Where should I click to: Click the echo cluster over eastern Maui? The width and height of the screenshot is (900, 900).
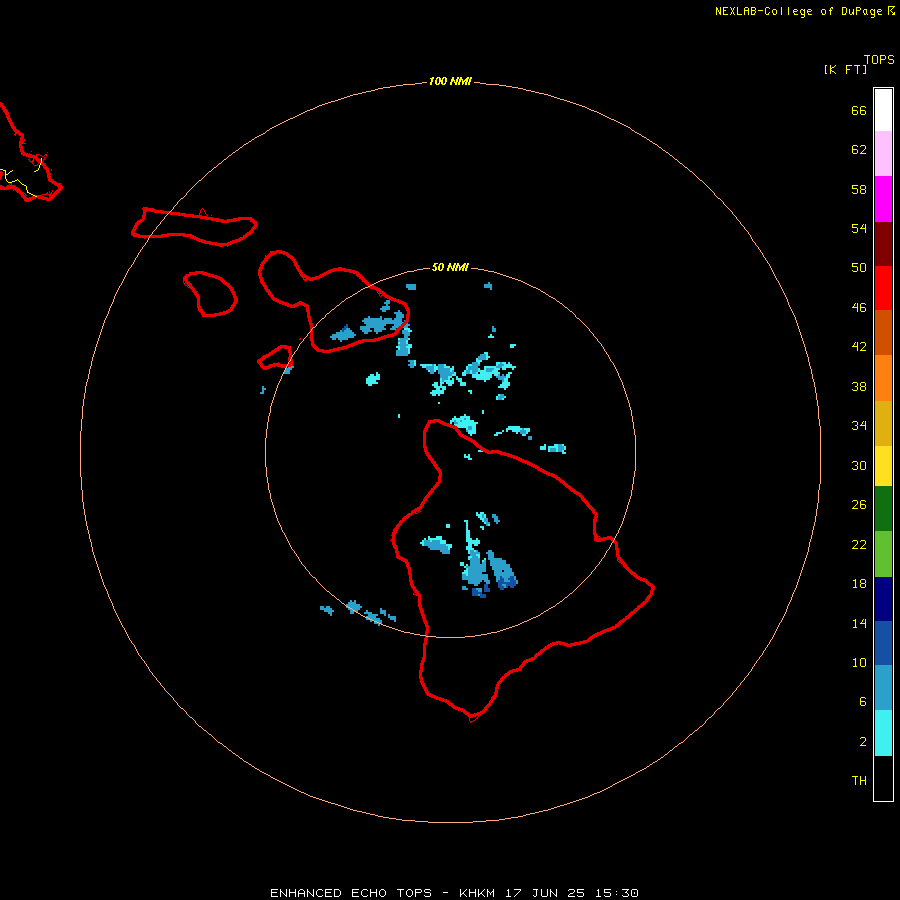pyautogui.click(x=382, y=324)
